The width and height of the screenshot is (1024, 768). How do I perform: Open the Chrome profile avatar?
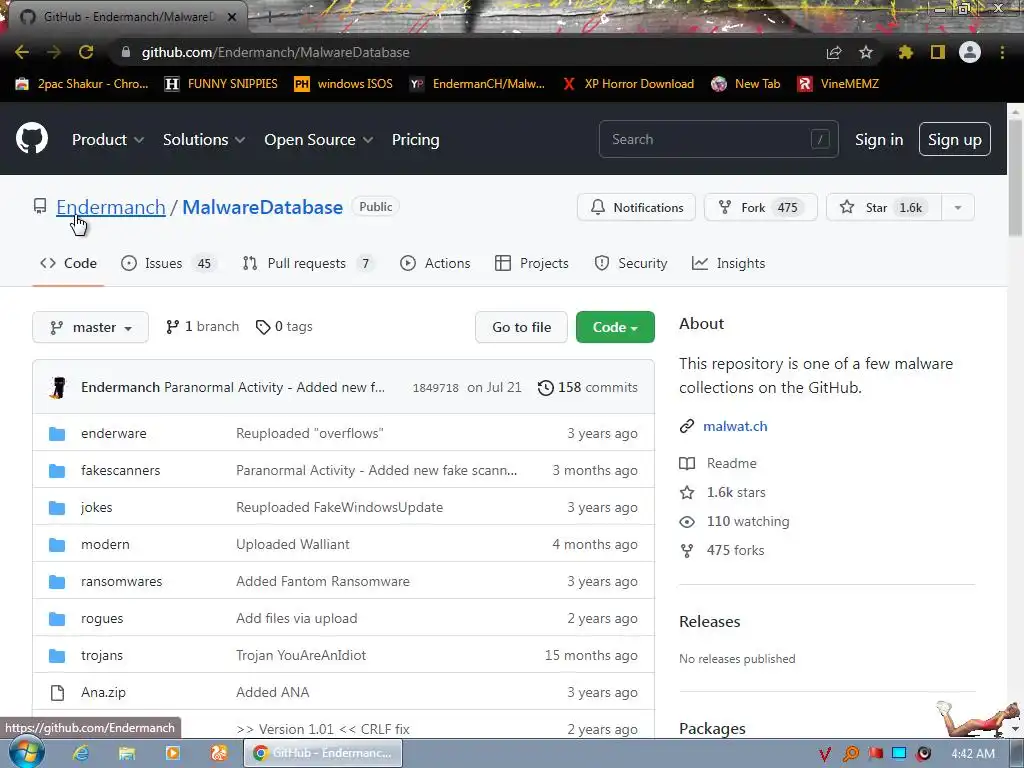click(970, 52)
